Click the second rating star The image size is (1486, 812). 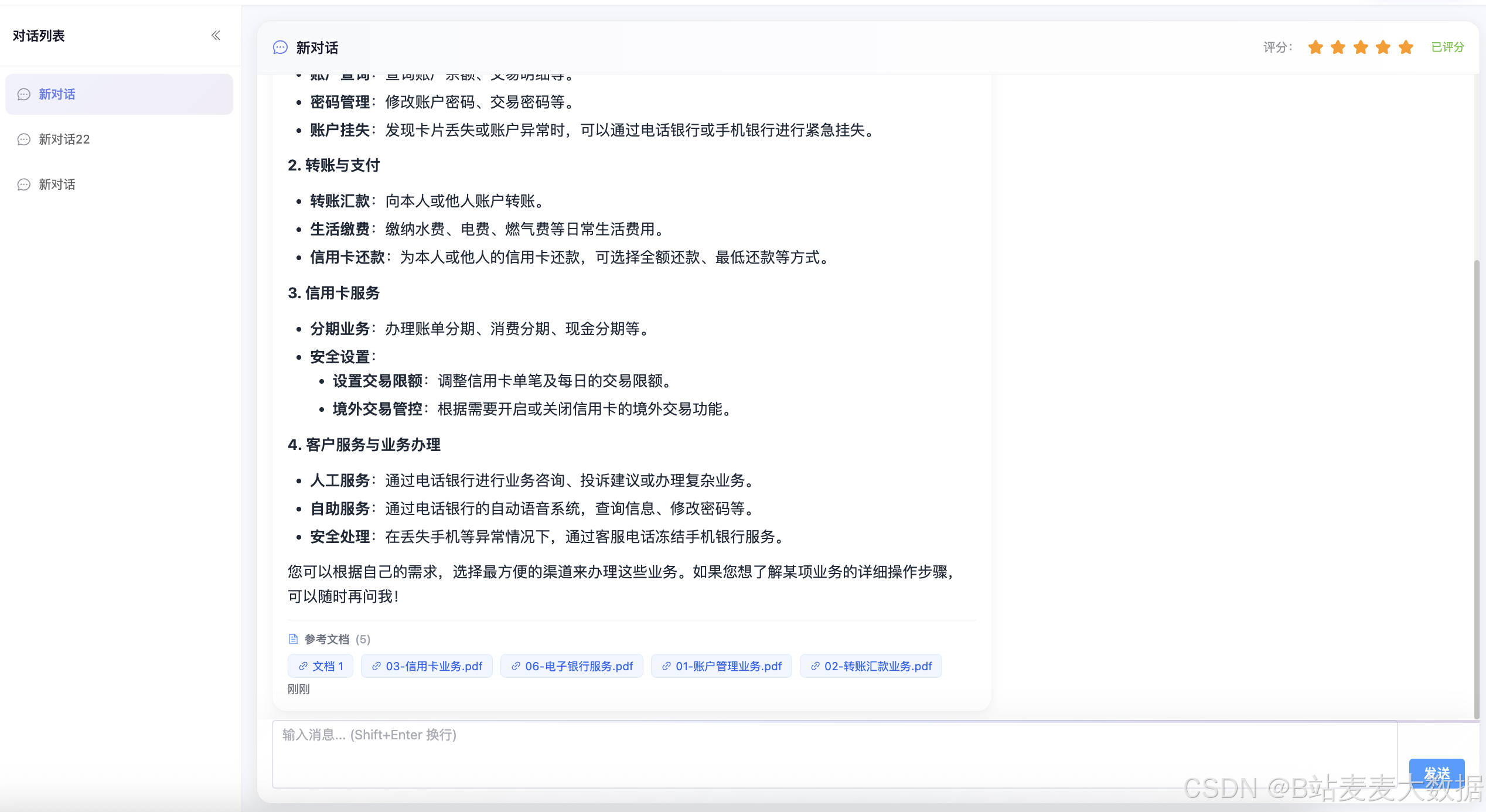coord(1338,47)
